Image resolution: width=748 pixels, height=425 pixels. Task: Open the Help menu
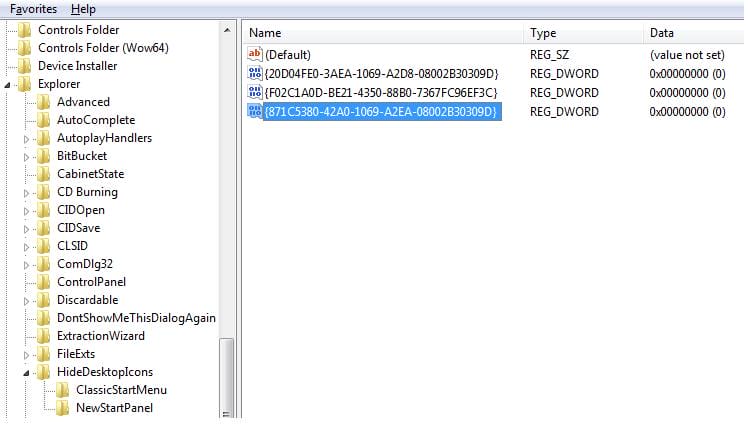[84, 9]
